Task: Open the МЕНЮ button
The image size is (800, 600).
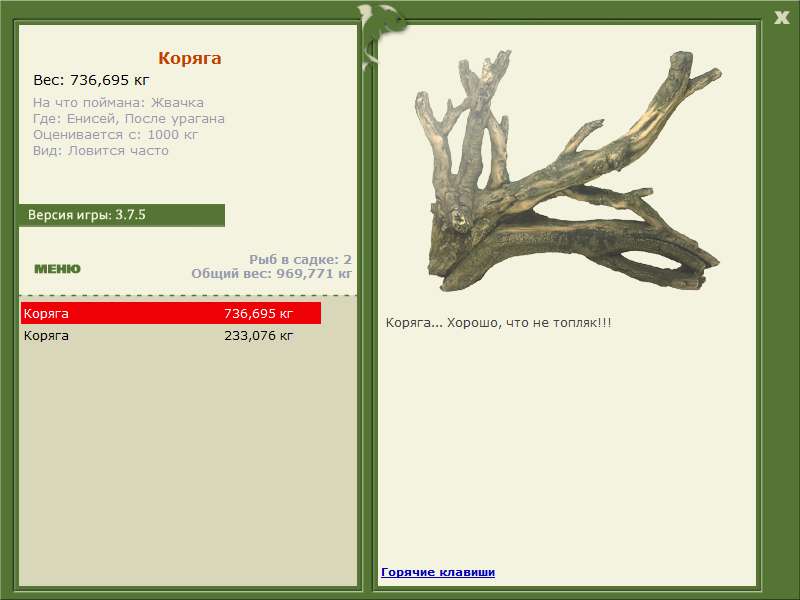Action: (57, 269)
